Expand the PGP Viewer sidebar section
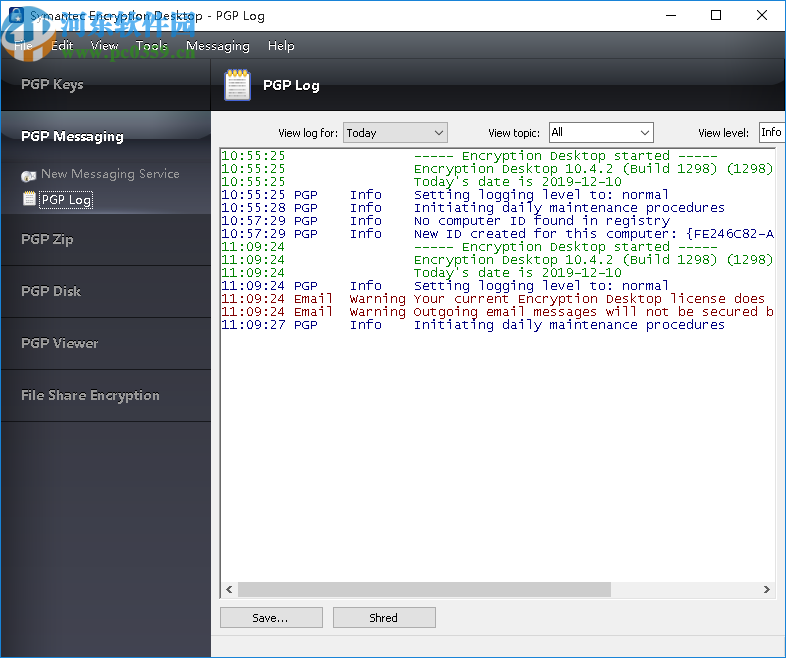This screenshot has width=786, height=658. 106,344
